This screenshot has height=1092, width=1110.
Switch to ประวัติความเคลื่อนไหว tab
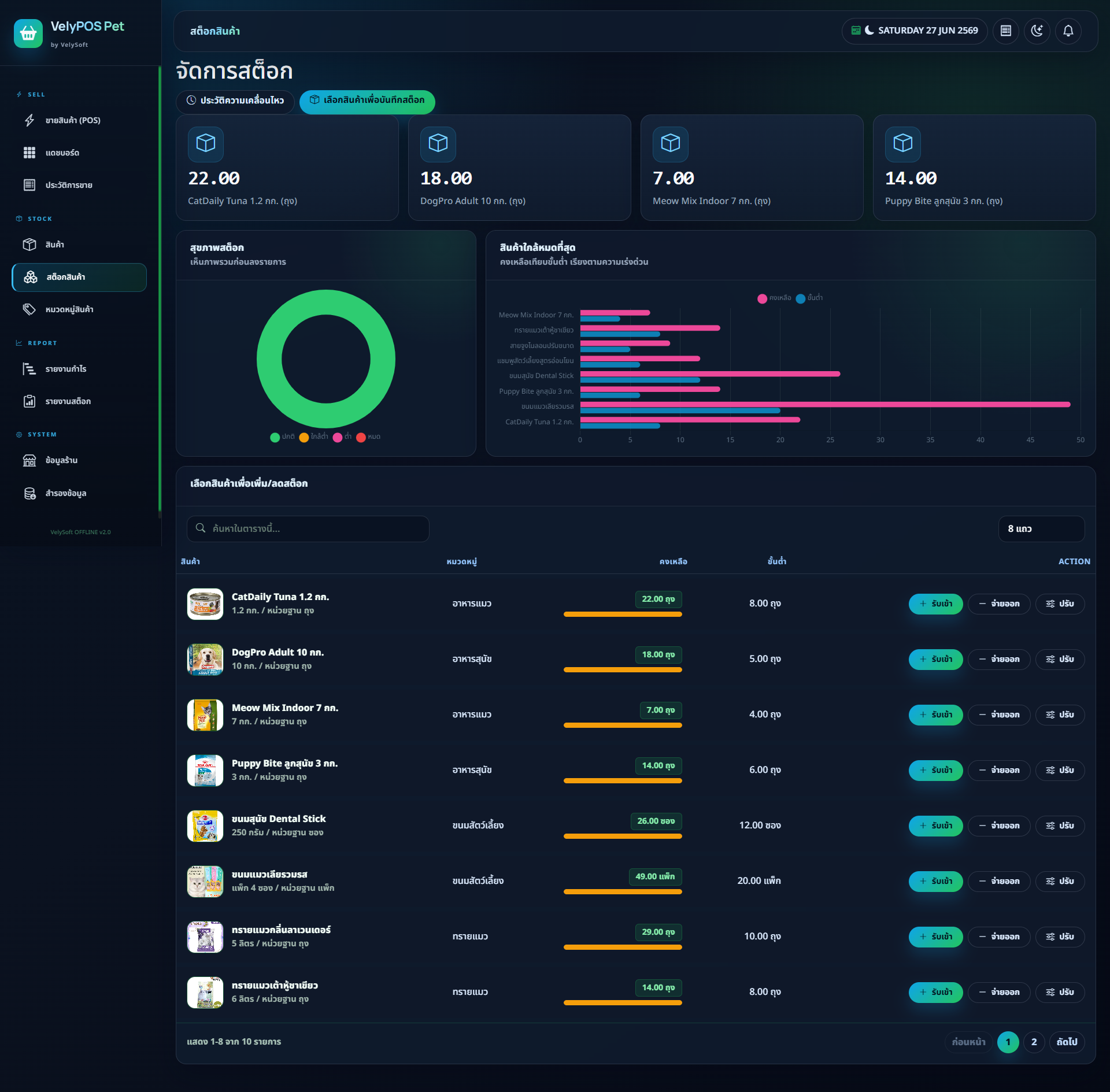click(235, 101)
